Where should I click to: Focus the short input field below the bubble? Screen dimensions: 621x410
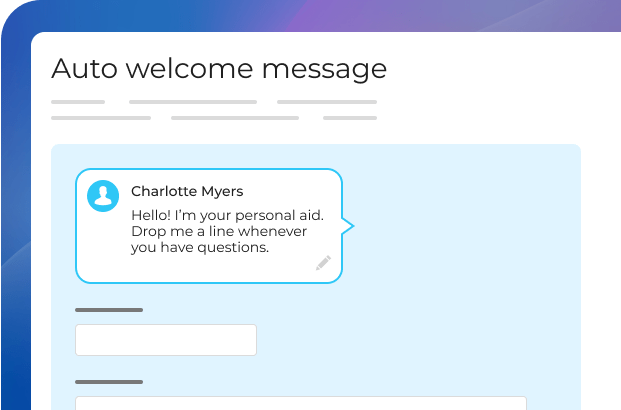click(166, 340)
